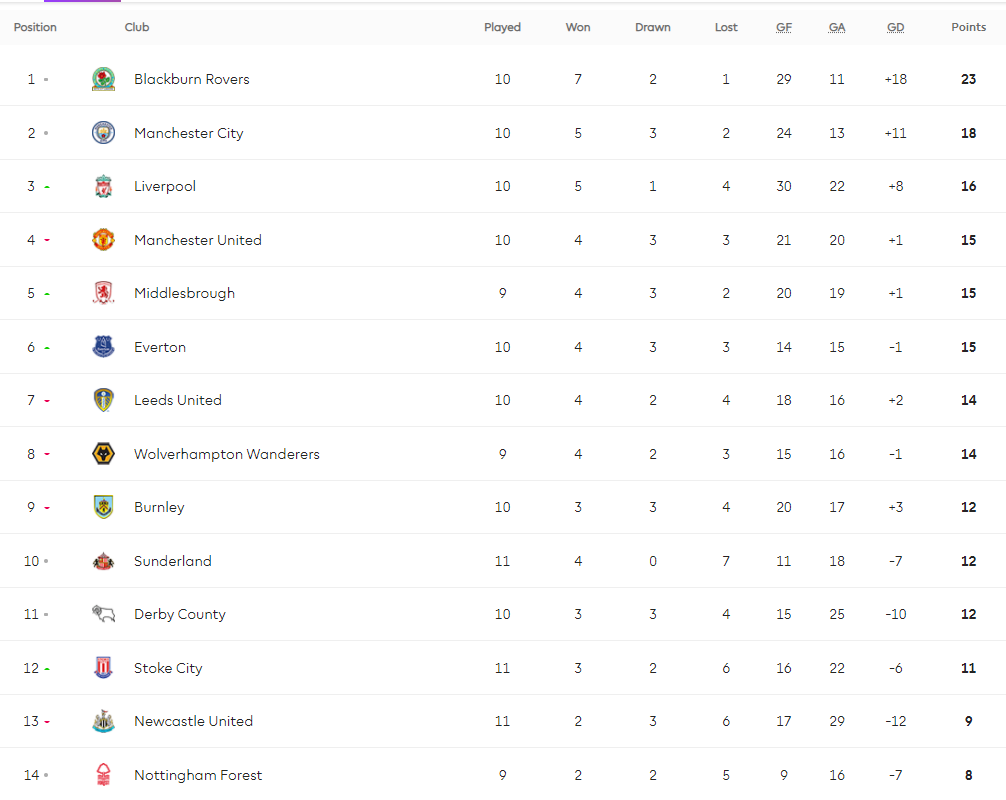
Task: Click the Position column header
Action: click(x=35, y=27)
